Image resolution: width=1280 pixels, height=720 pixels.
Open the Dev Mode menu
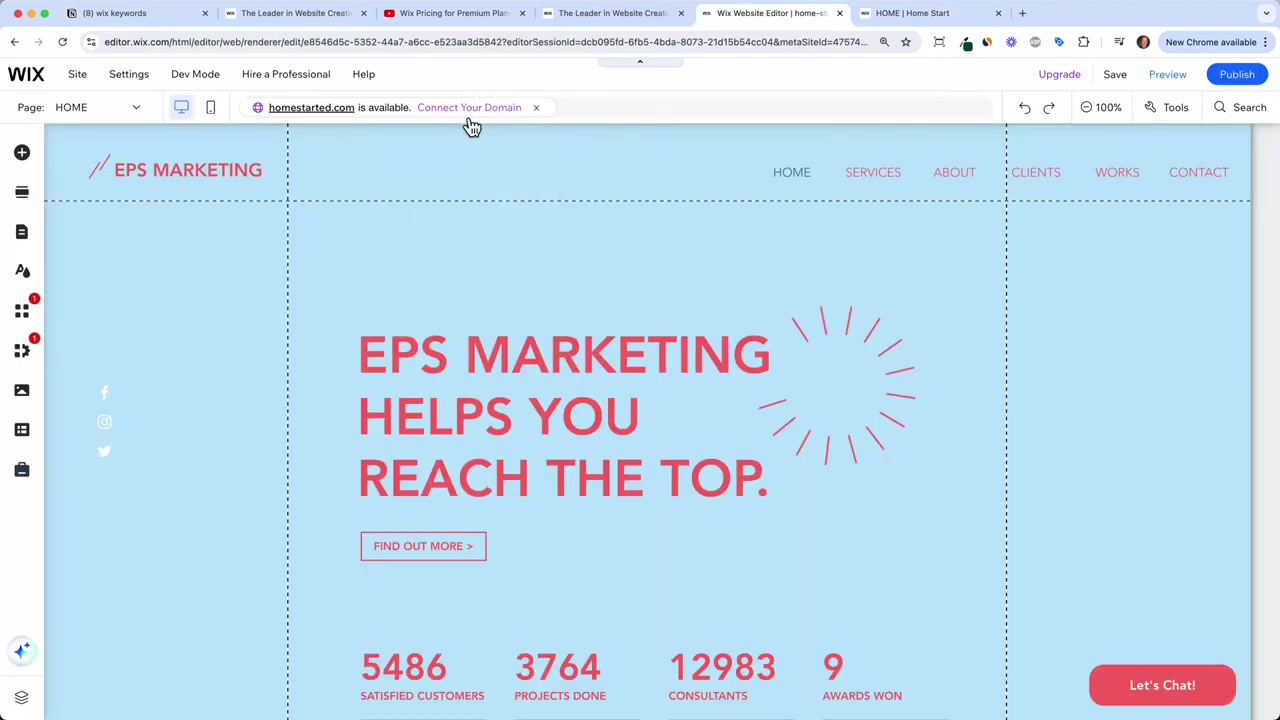(x=195, y=74)
